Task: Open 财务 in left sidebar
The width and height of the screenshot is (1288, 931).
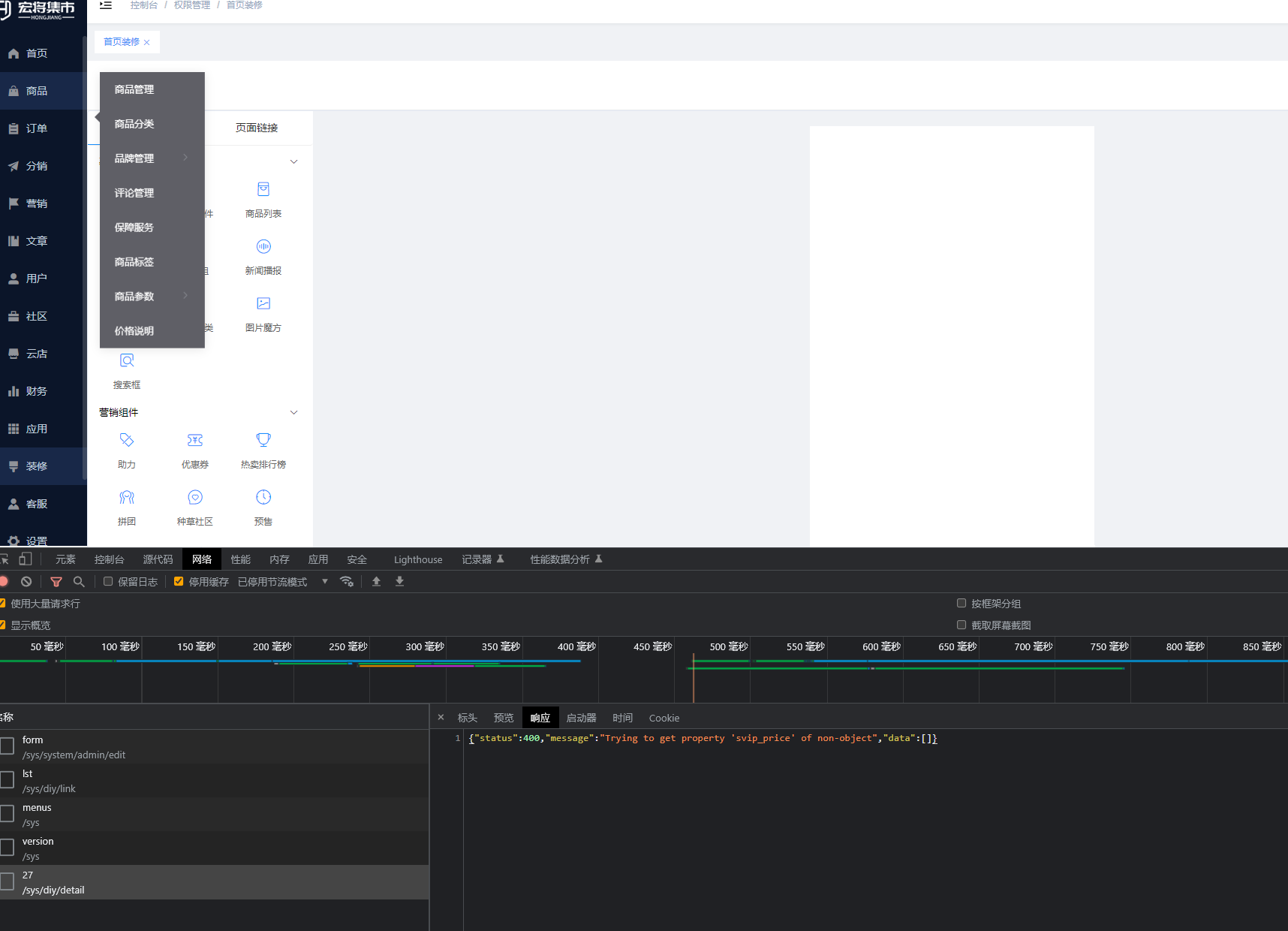Action: pyautogui.click(x=44, y=391)
